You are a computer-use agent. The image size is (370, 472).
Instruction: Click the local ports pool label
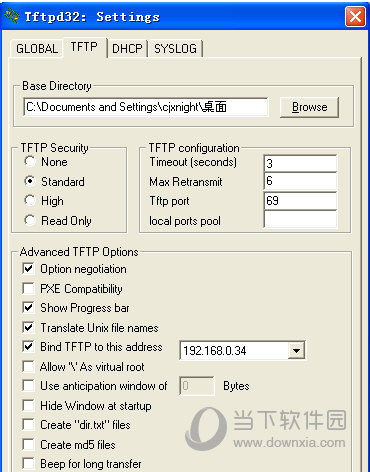click(185, 221)
